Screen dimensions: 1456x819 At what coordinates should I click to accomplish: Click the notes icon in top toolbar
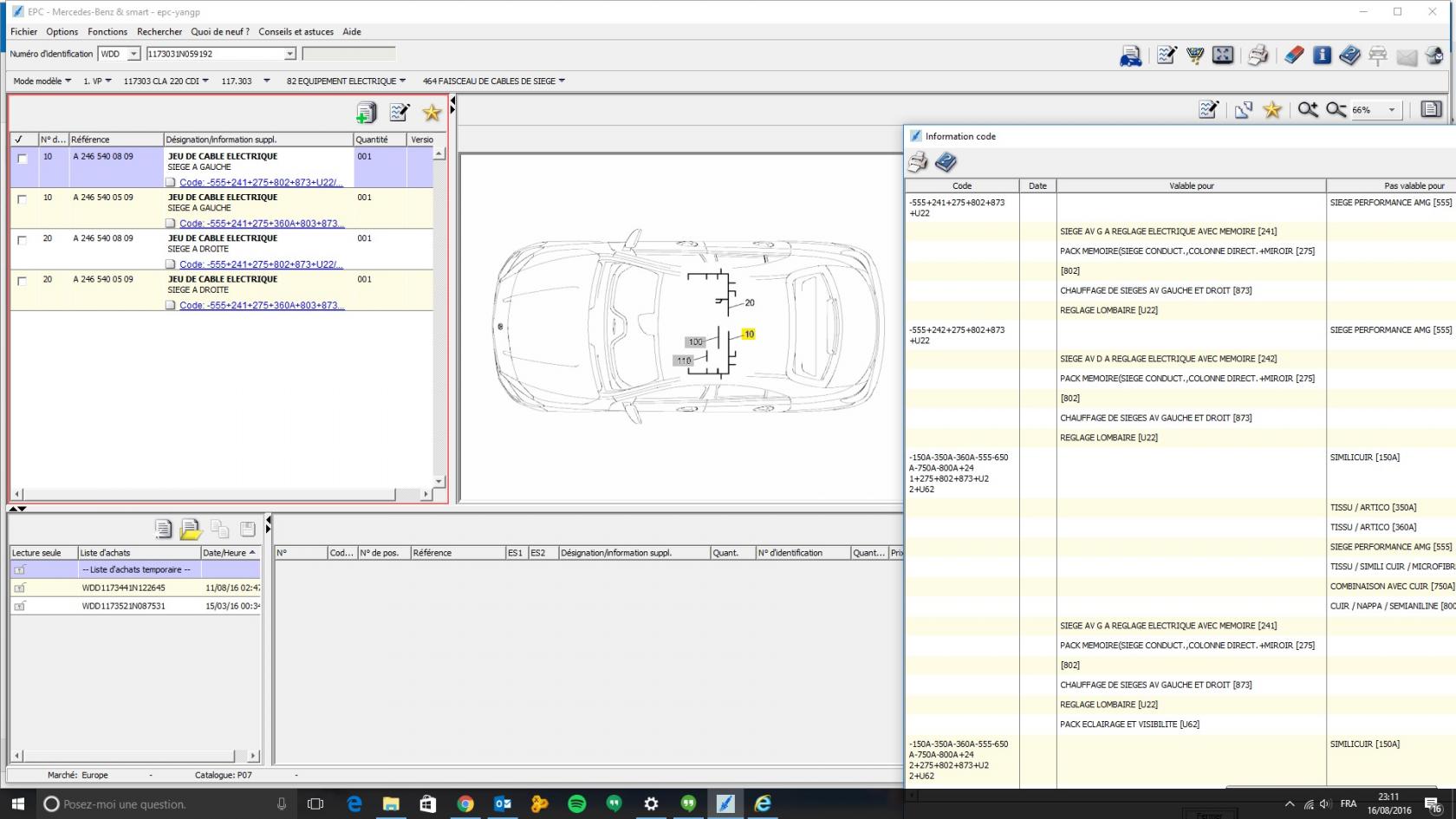(x=1167, y=55)
